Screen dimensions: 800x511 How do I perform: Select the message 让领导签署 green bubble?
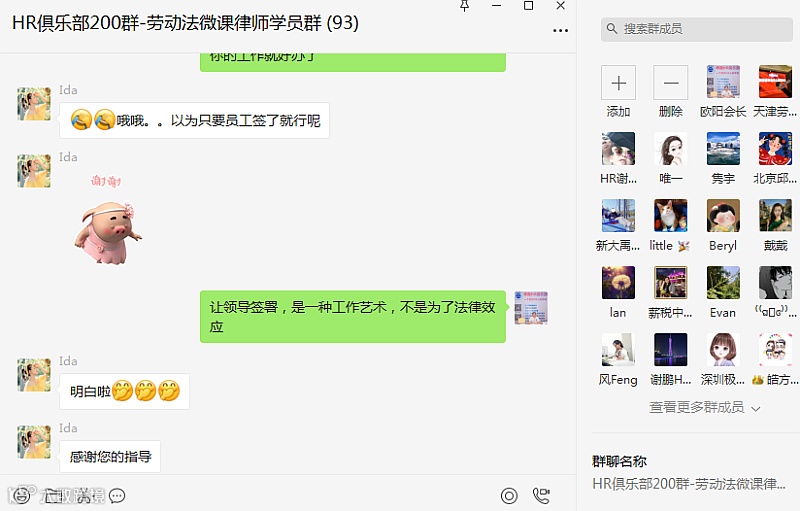pos(353,317)
